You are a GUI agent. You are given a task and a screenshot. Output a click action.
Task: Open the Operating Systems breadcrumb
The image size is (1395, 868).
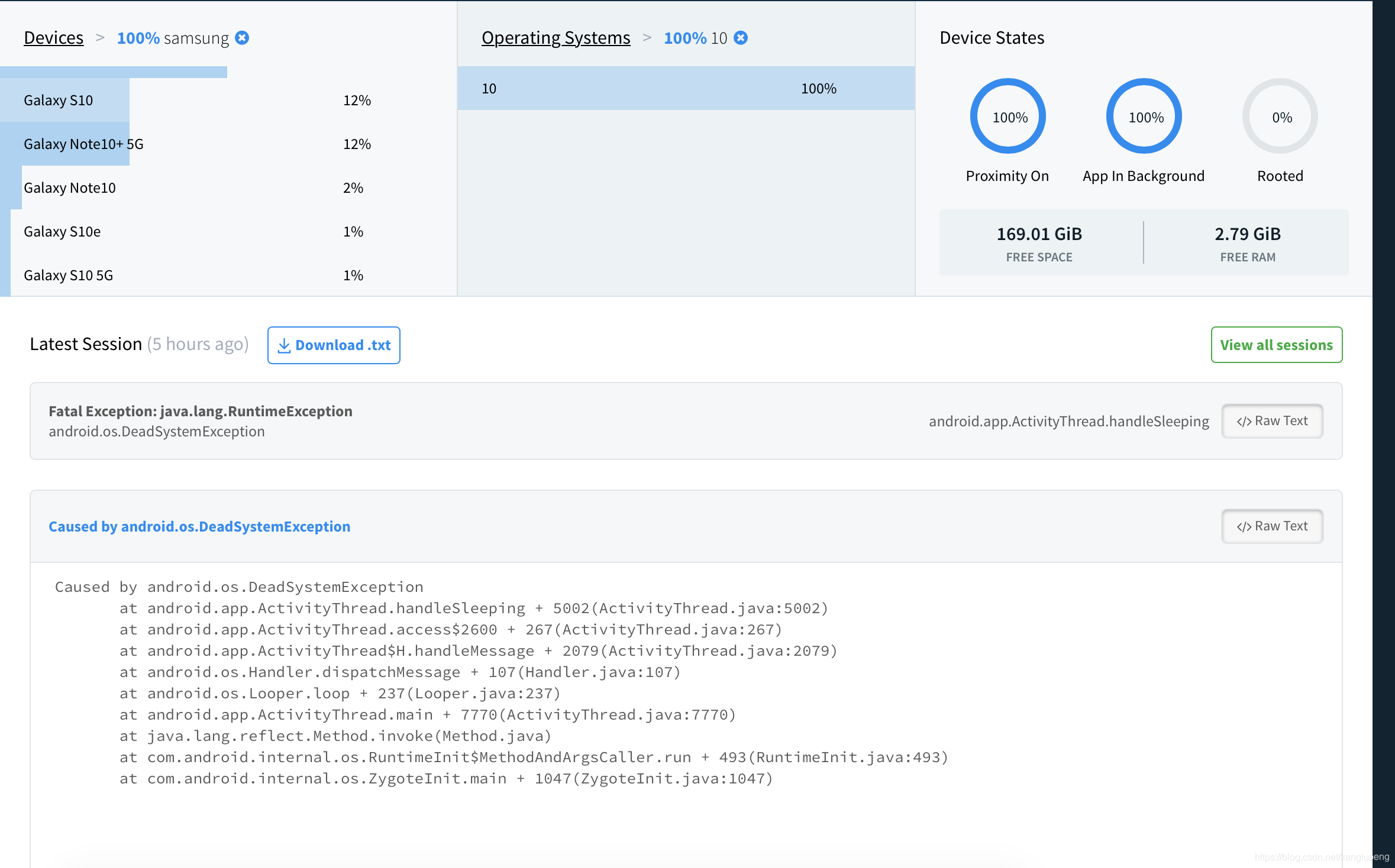(556, 37)
